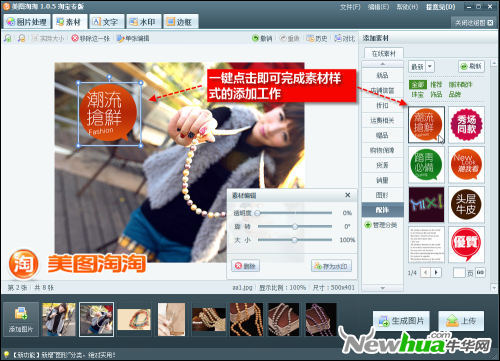Open the 历史 history icon
The image size is (500, 361).
click(310, 38)
